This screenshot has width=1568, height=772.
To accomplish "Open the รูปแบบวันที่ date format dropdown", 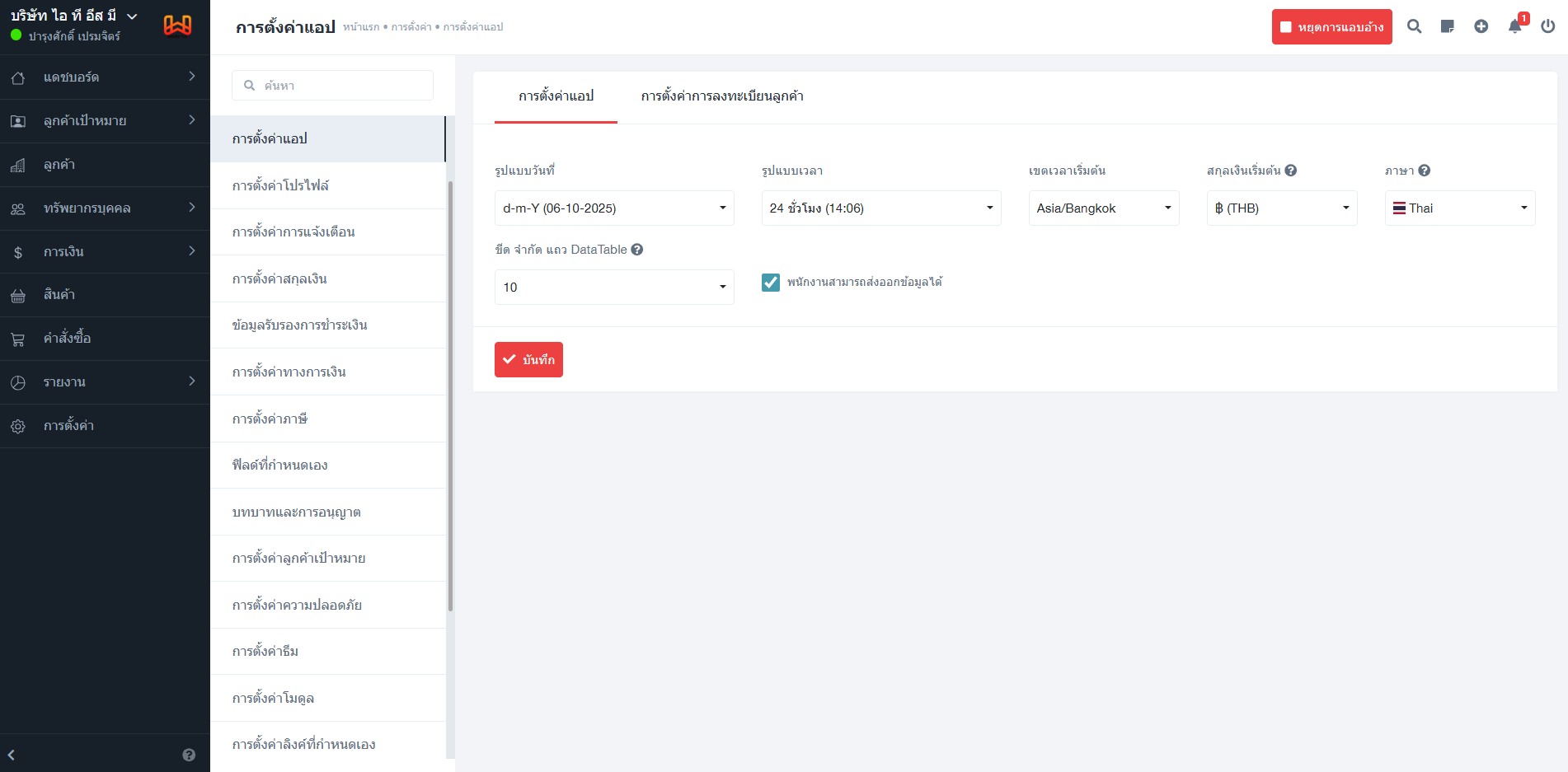I will click(x=613, y=208).
